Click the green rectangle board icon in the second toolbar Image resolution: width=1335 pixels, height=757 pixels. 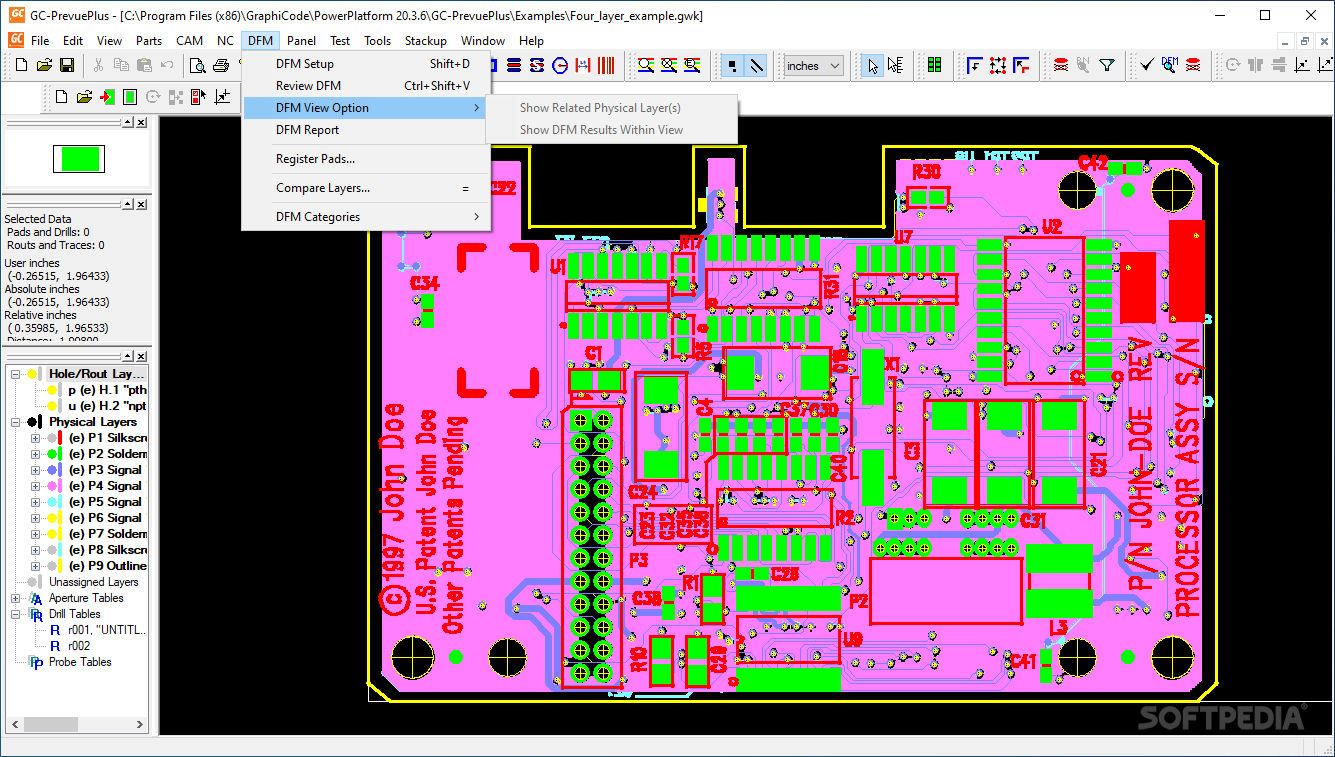130,97
